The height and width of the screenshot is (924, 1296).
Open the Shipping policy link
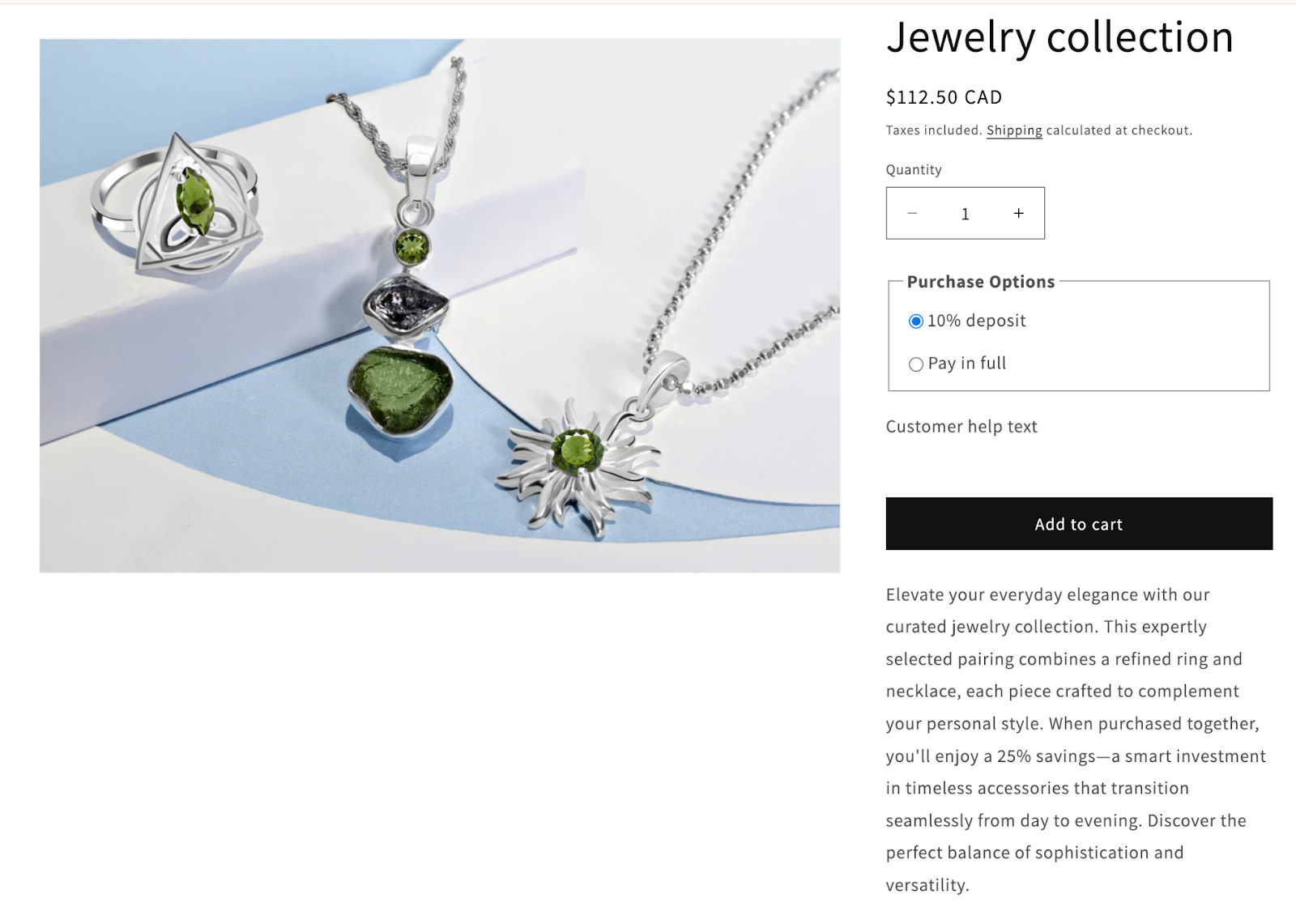(x=1014, y=130)
